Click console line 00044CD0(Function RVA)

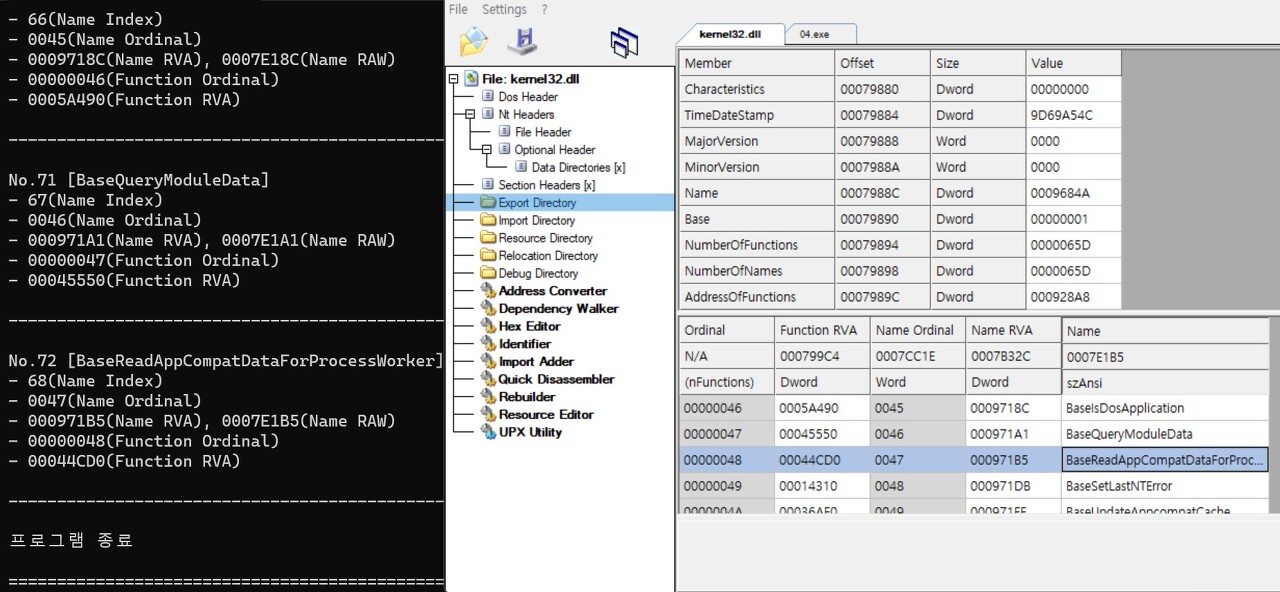point(125,461)
